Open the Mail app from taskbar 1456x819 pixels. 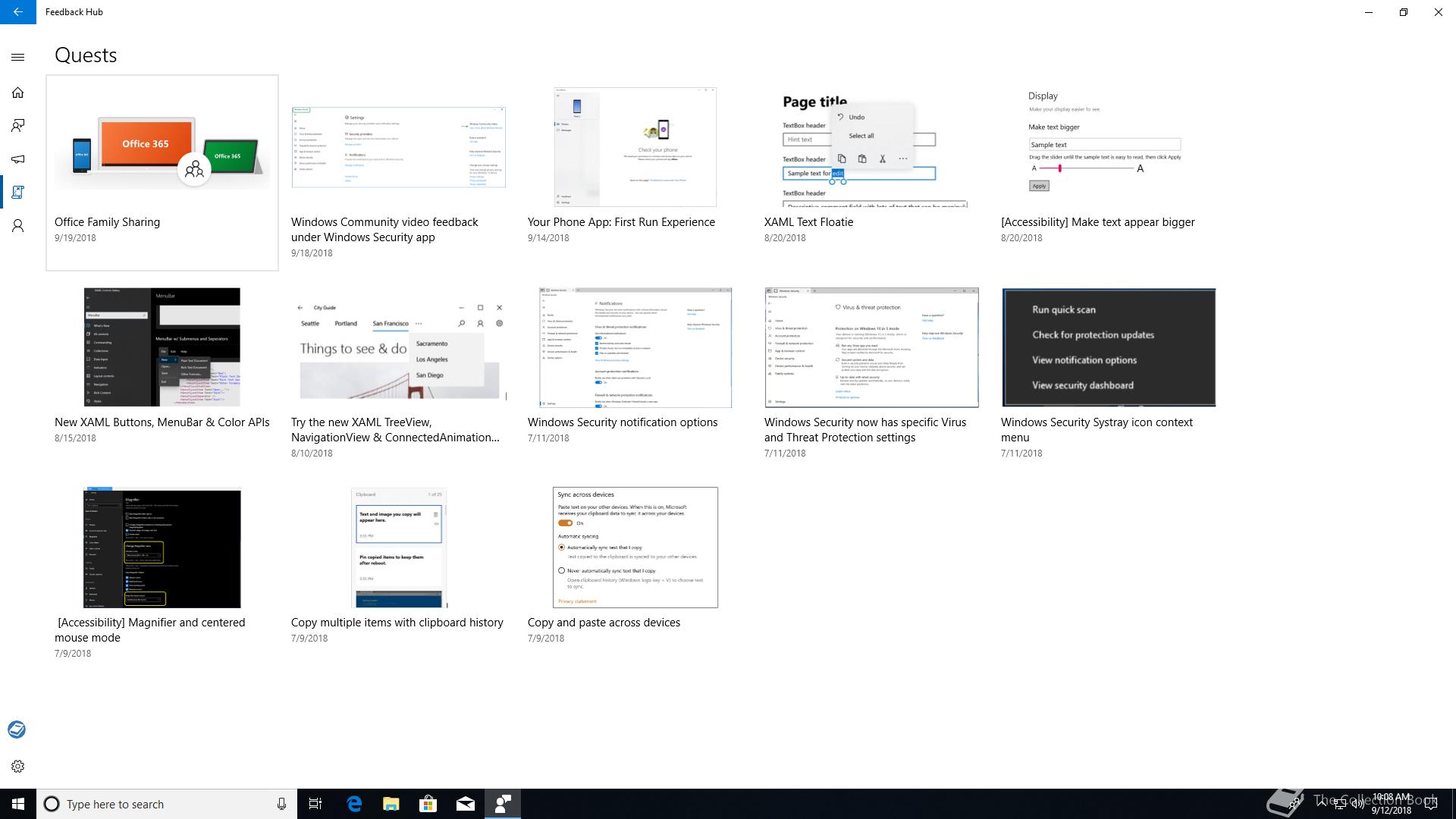coord(466,804)
